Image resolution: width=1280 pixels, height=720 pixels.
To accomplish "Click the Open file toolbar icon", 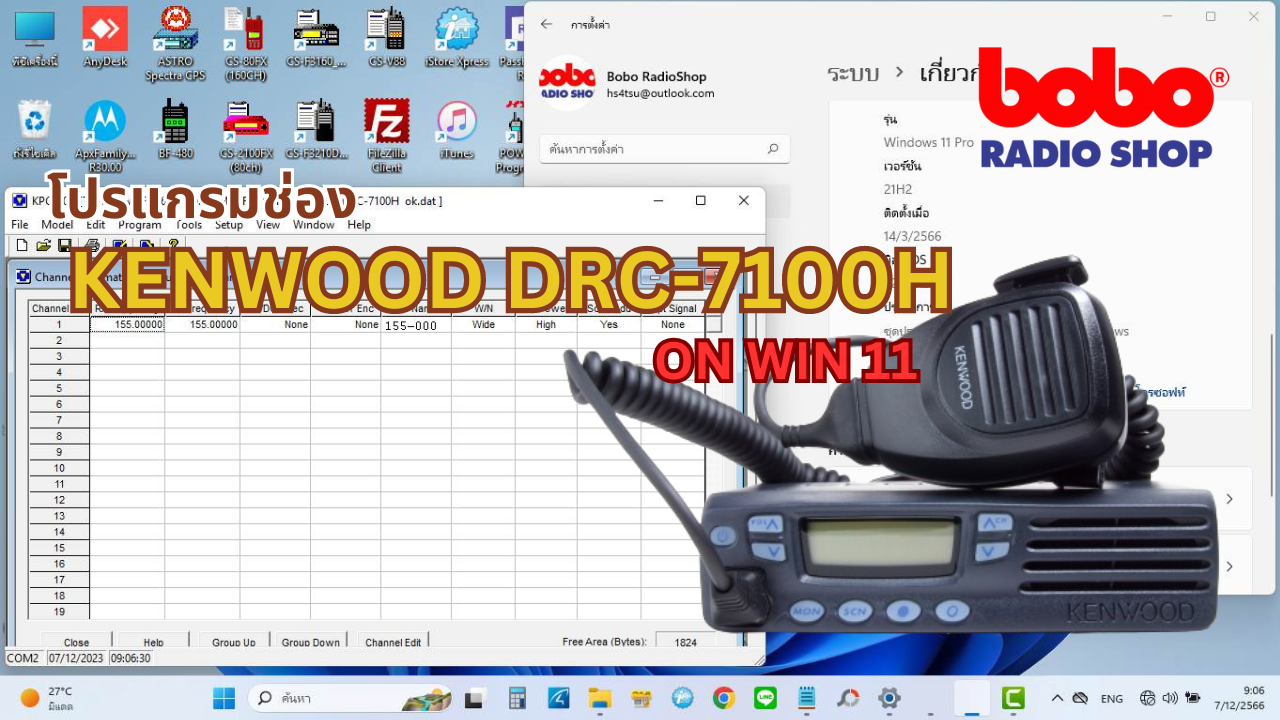I will (x=43, y=245).
